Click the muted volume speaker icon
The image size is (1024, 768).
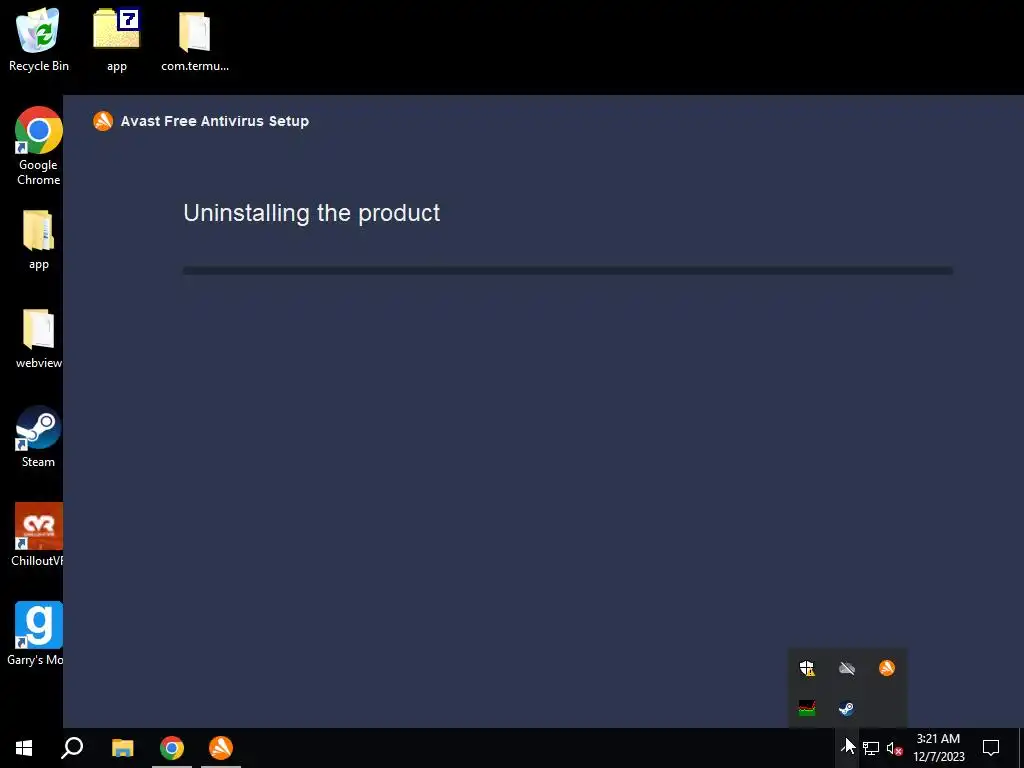(x=895, y=748)
